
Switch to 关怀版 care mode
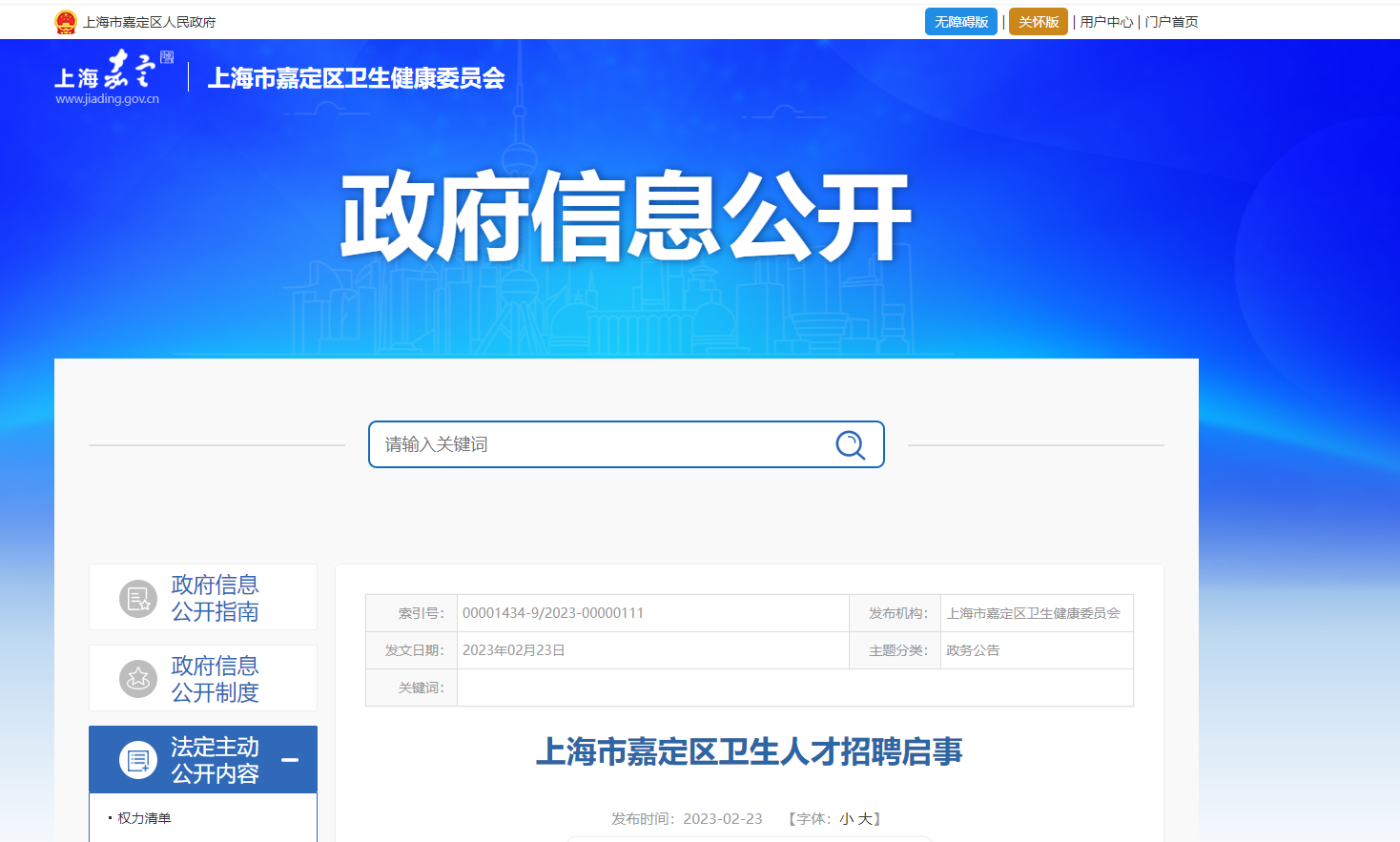click(x=1038, y=22)
